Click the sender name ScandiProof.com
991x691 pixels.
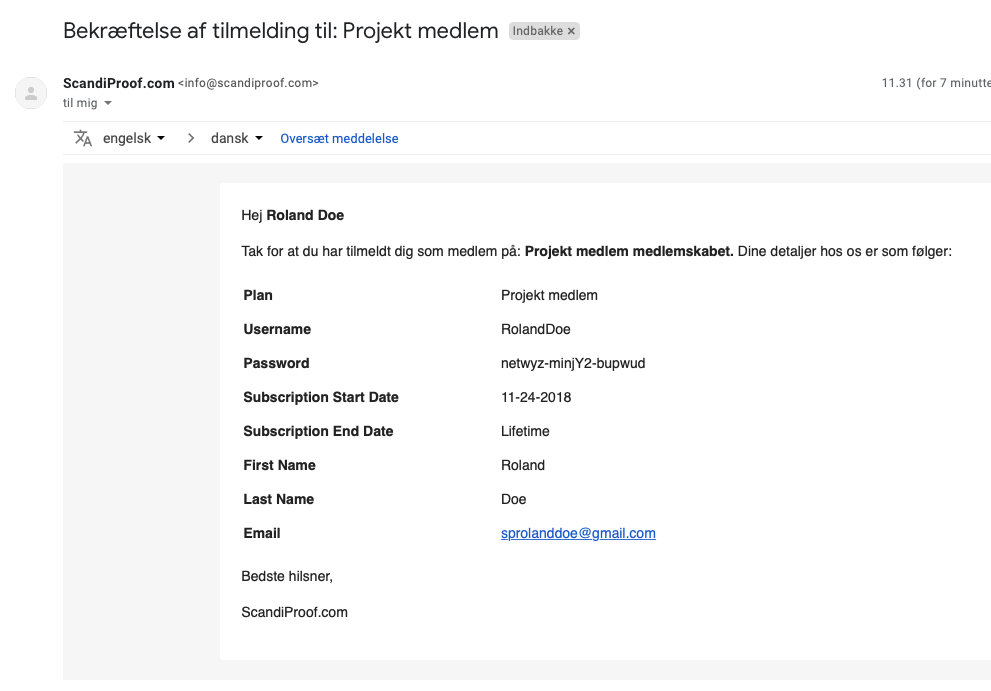(119, 83)
